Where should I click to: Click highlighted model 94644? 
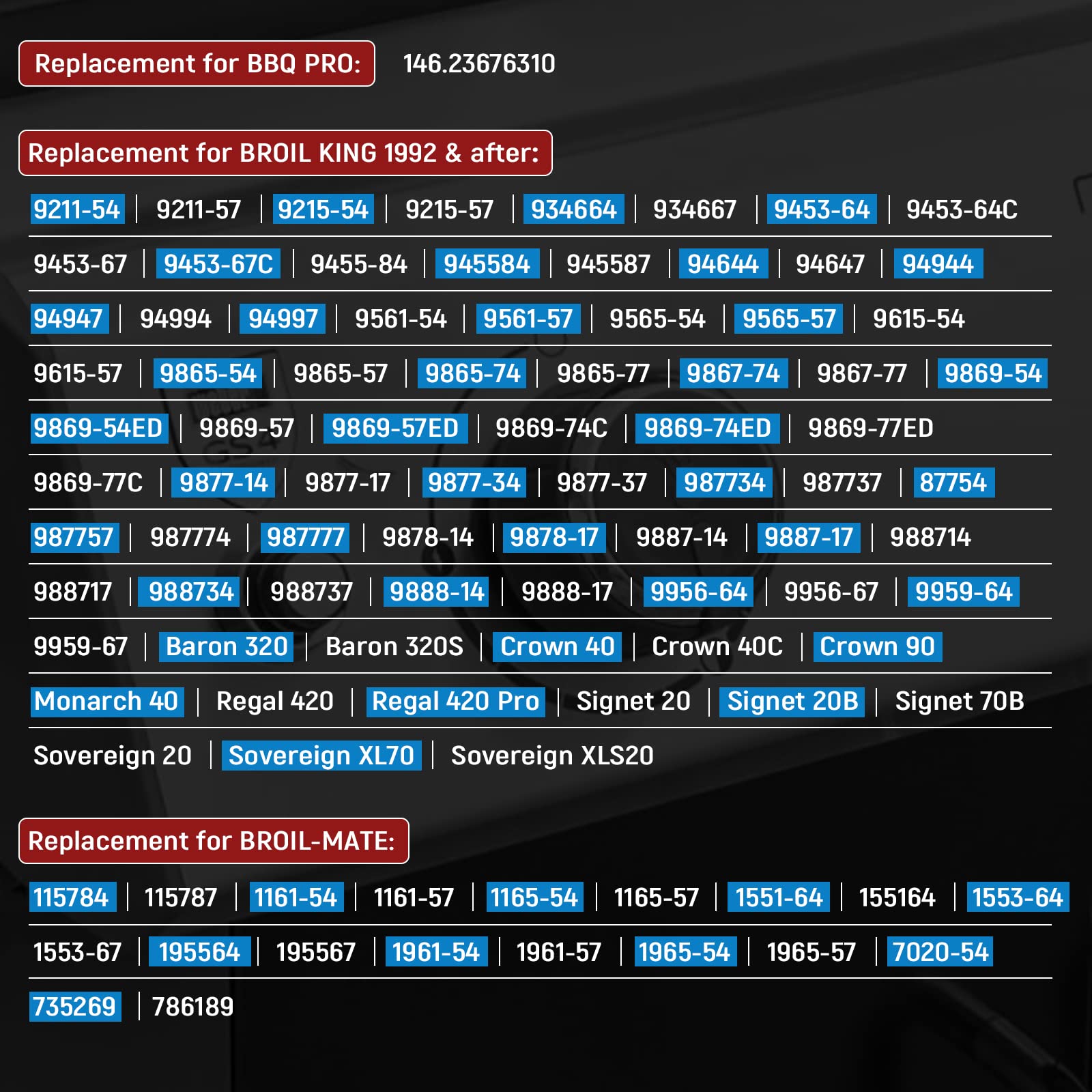(723, 264)
